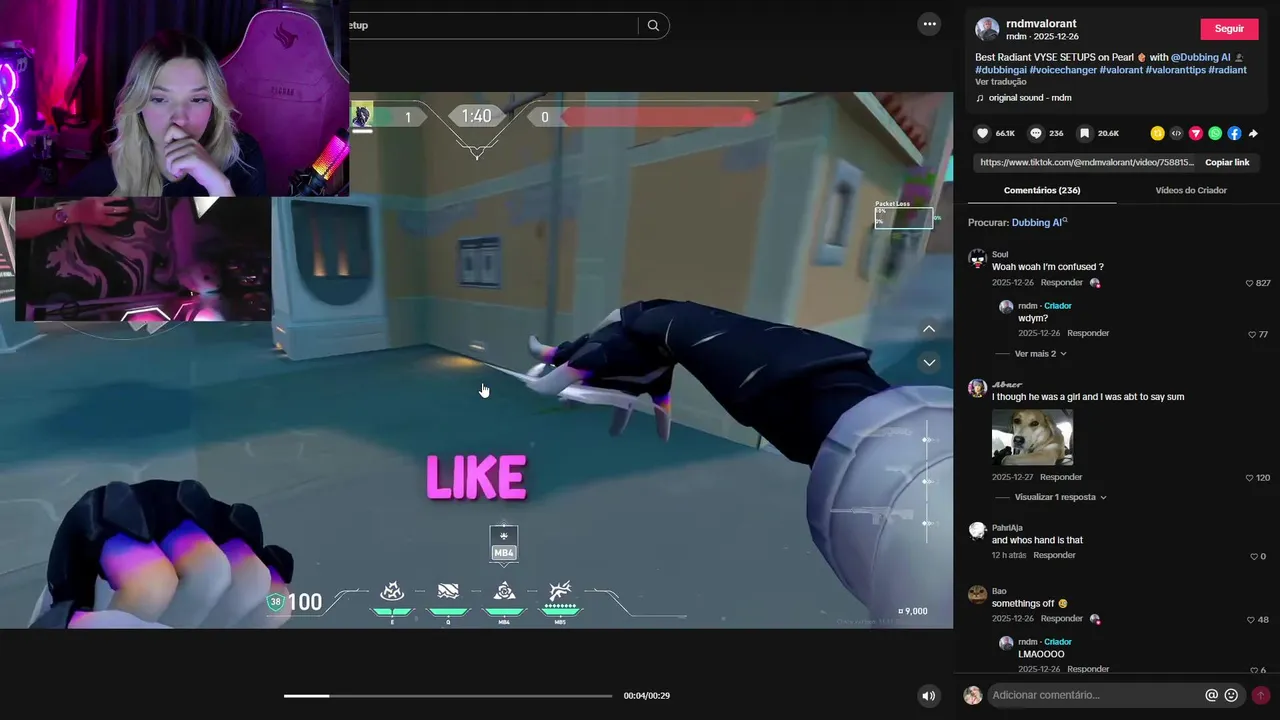Screen dimensions: 1280x720
Task: Expand 'Ver mais 2' replies
Action: (x=1040, y=354)
